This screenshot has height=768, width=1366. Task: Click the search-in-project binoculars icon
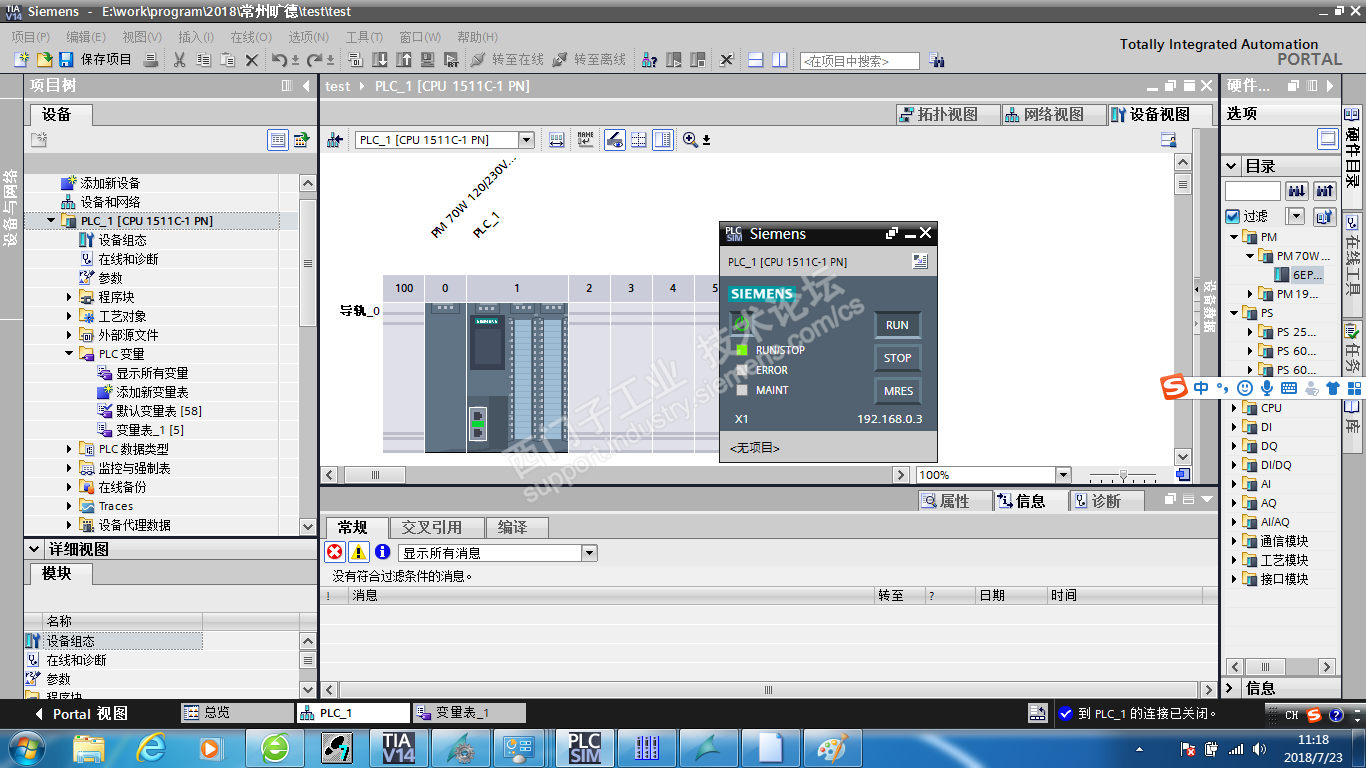point(937,60)
